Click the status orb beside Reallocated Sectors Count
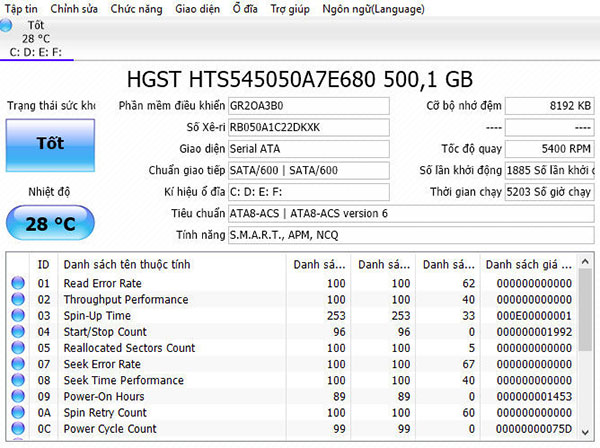The width and height of the screenshot is (600, 448). [17, 348]
